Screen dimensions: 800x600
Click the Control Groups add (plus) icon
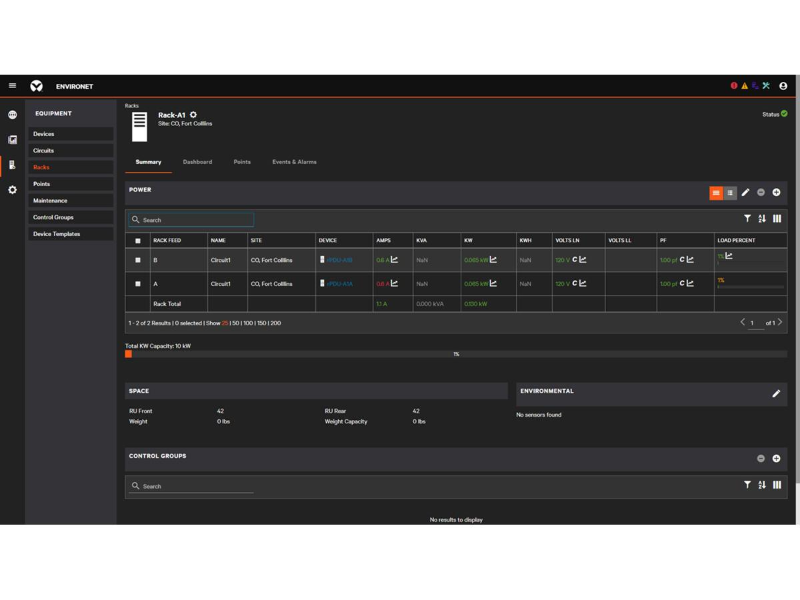pos(776,458)
